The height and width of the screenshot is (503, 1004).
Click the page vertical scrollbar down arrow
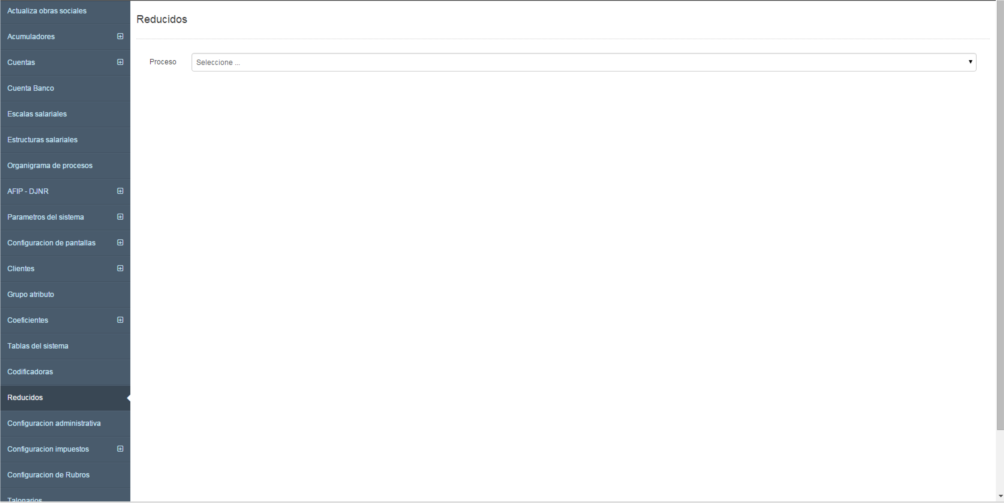tap(1000, 497)
